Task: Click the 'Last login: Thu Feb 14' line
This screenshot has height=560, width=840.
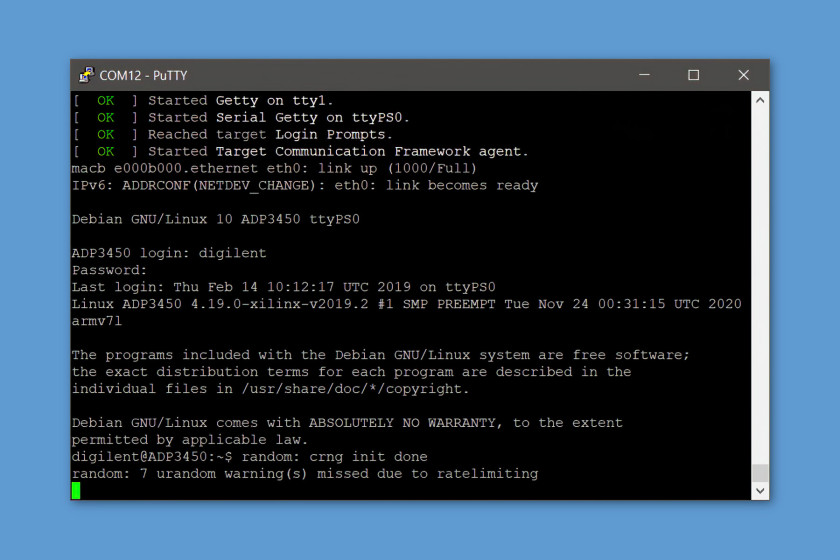Action: [x=284, y=287]
